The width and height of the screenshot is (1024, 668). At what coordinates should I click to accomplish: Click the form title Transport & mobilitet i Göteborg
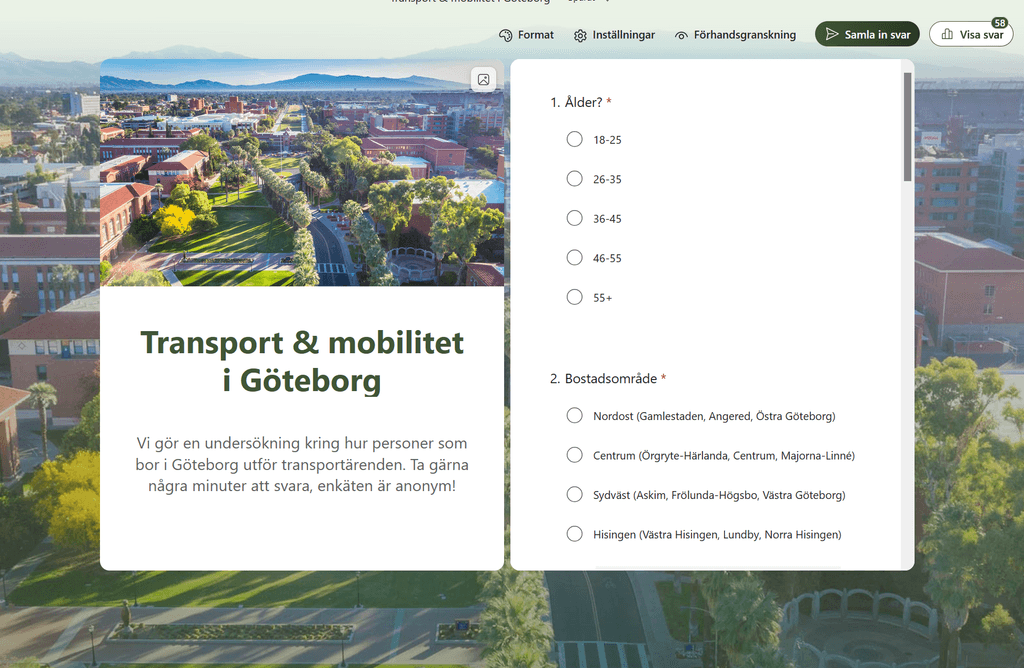[x=302, y=361]
